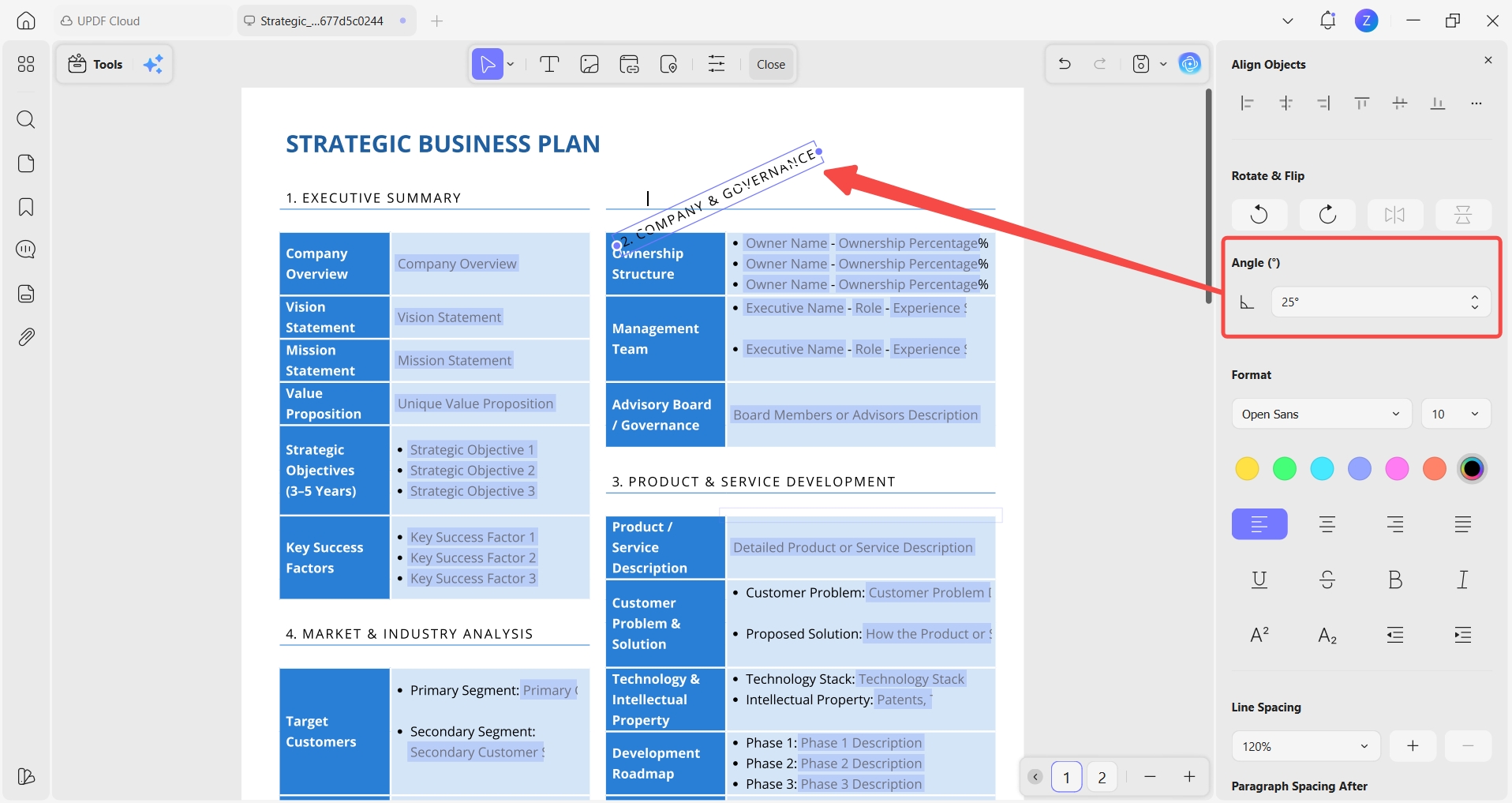Flip object horizontally

[1395, 214]
